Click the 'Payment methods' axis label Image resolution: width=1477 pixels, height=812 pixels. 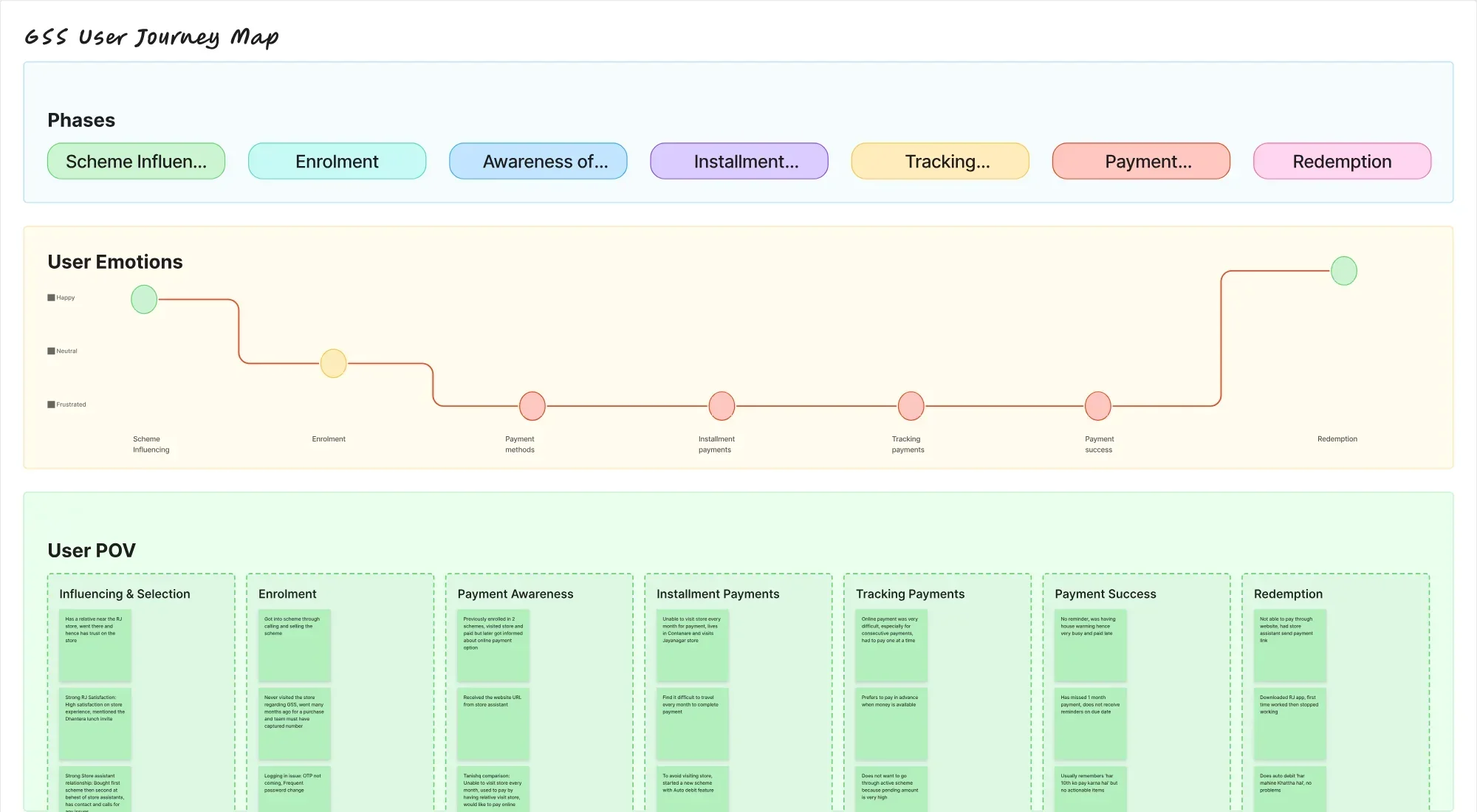coord(520,444)
